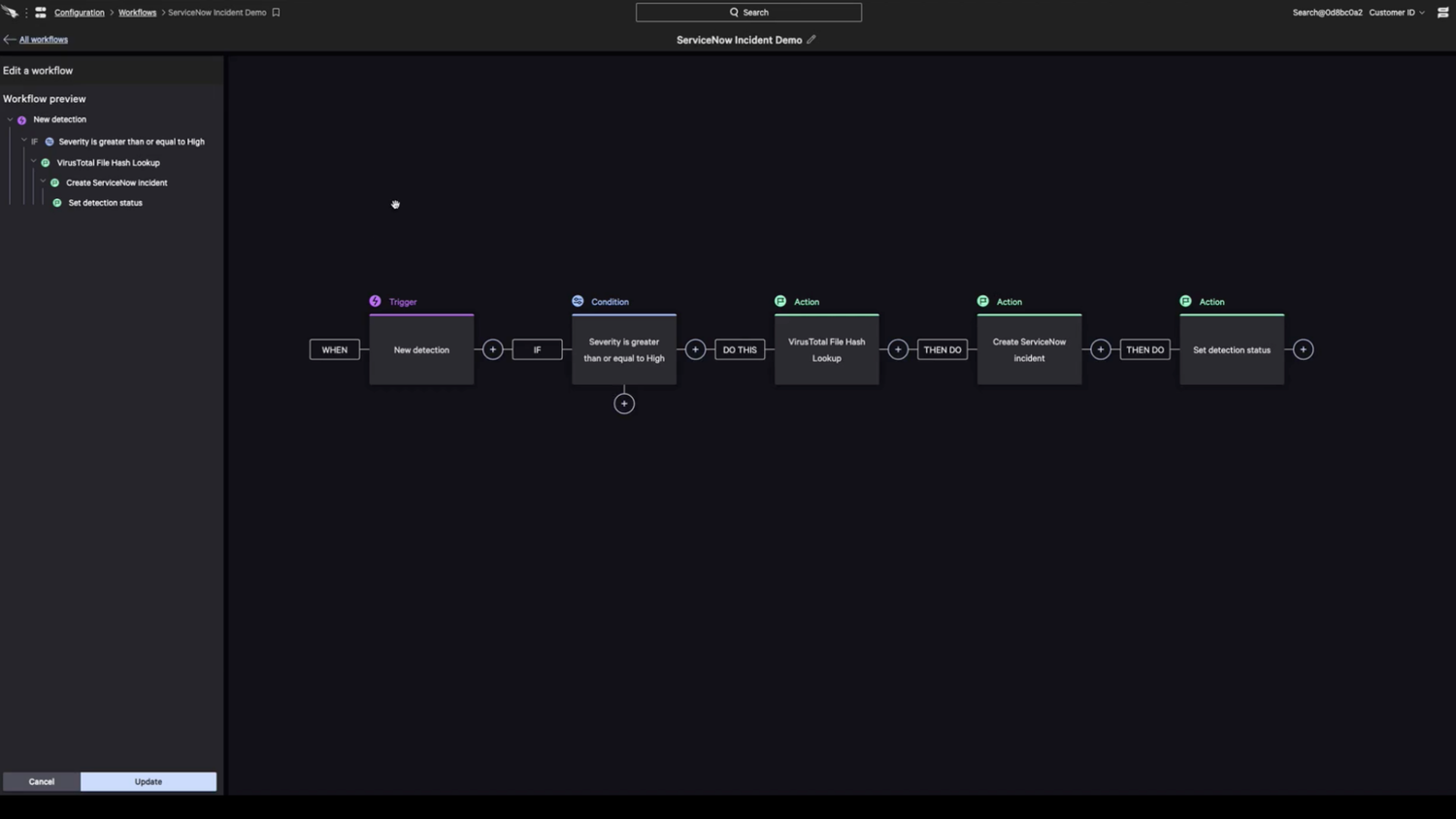Click green icon beside Create ServiceNow in preview
The height and width of the screenshot is (819, 1456).
[x=54, y=182]
